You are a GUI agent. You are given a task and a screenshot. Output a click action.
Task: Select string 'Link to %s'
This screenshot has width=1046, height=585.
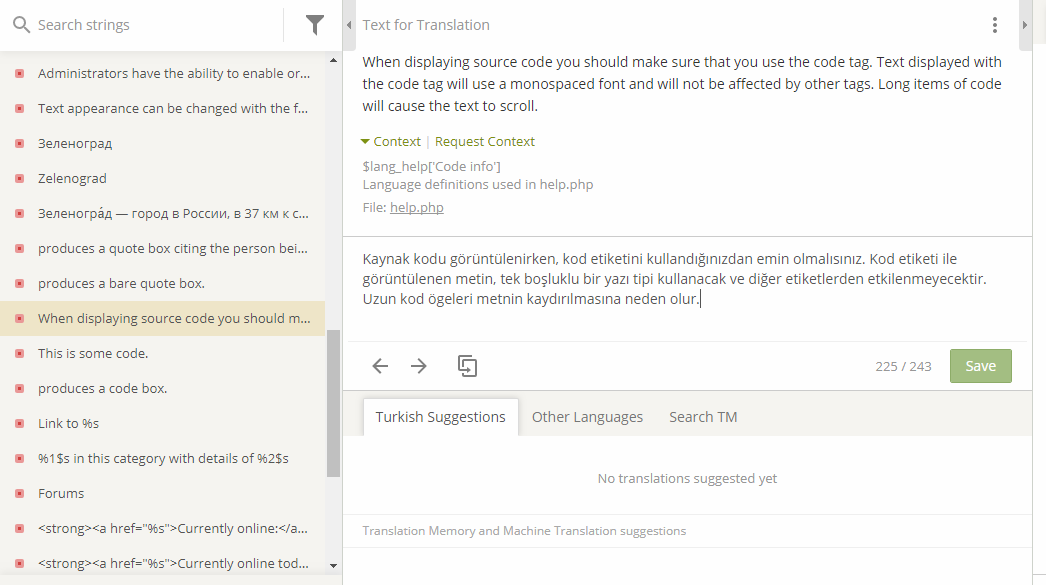[x=163, y=424]
